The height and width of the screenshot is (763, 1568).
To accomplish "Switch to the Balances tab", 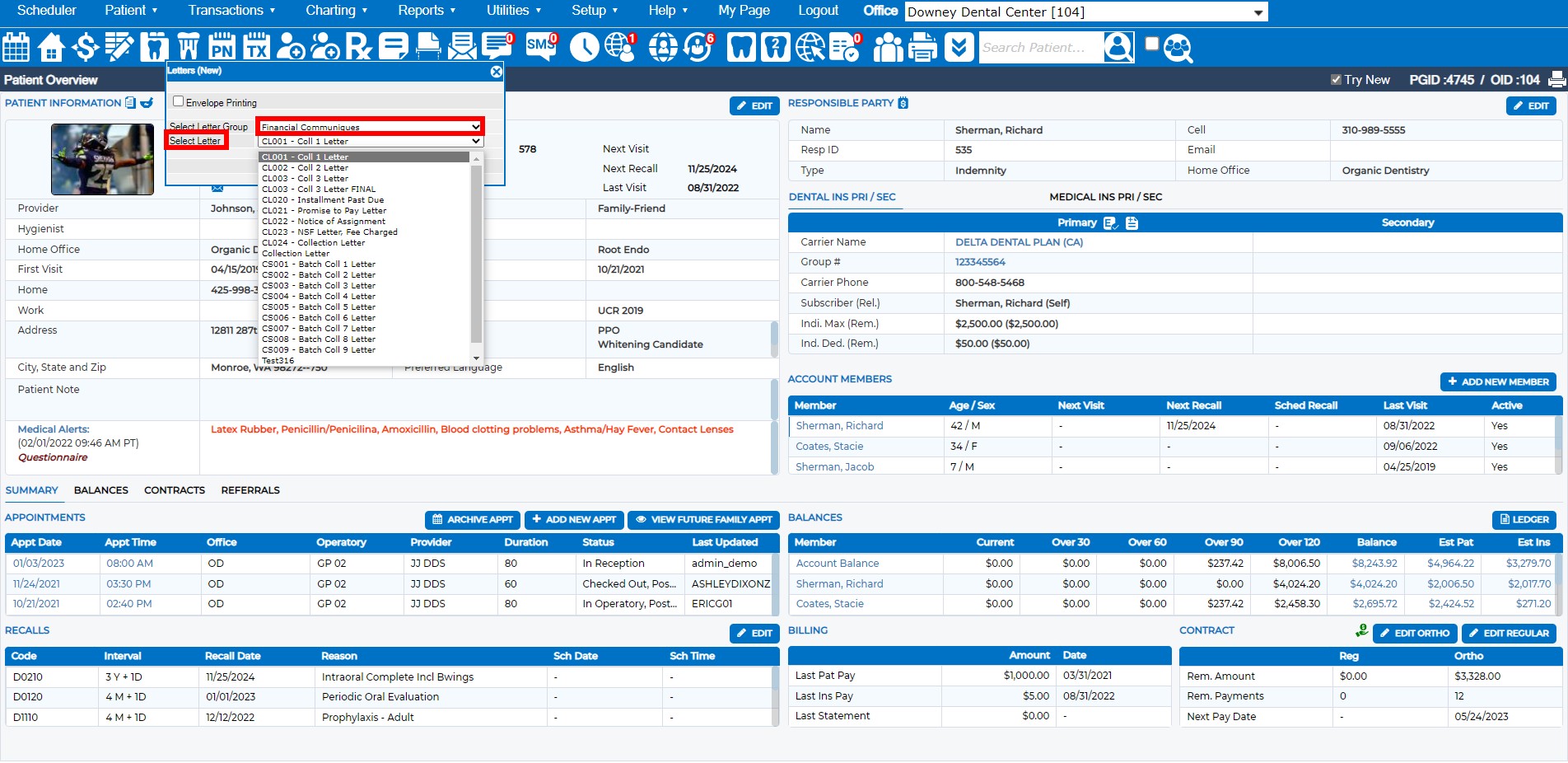I will tap(101, 490).
